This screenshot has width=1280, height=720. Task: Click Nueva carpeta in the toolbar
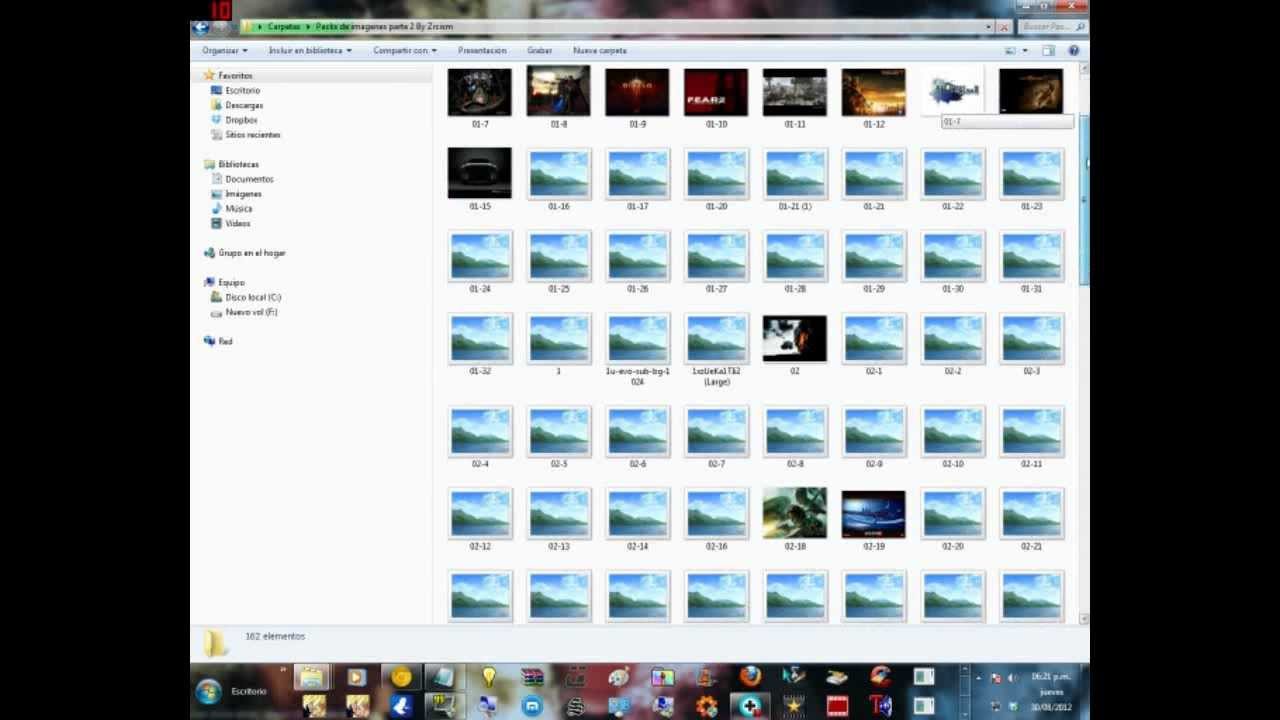click(600, 50)
